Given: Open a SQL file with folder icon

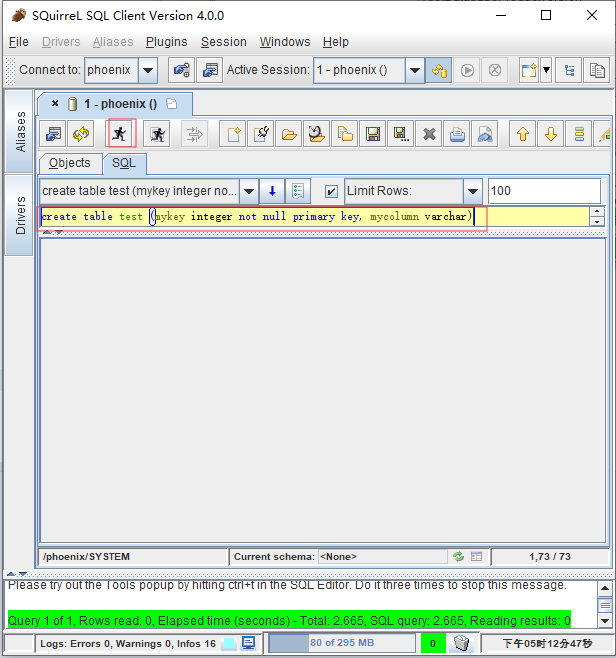Looking at the screenshot, I should tap(289, 134).
